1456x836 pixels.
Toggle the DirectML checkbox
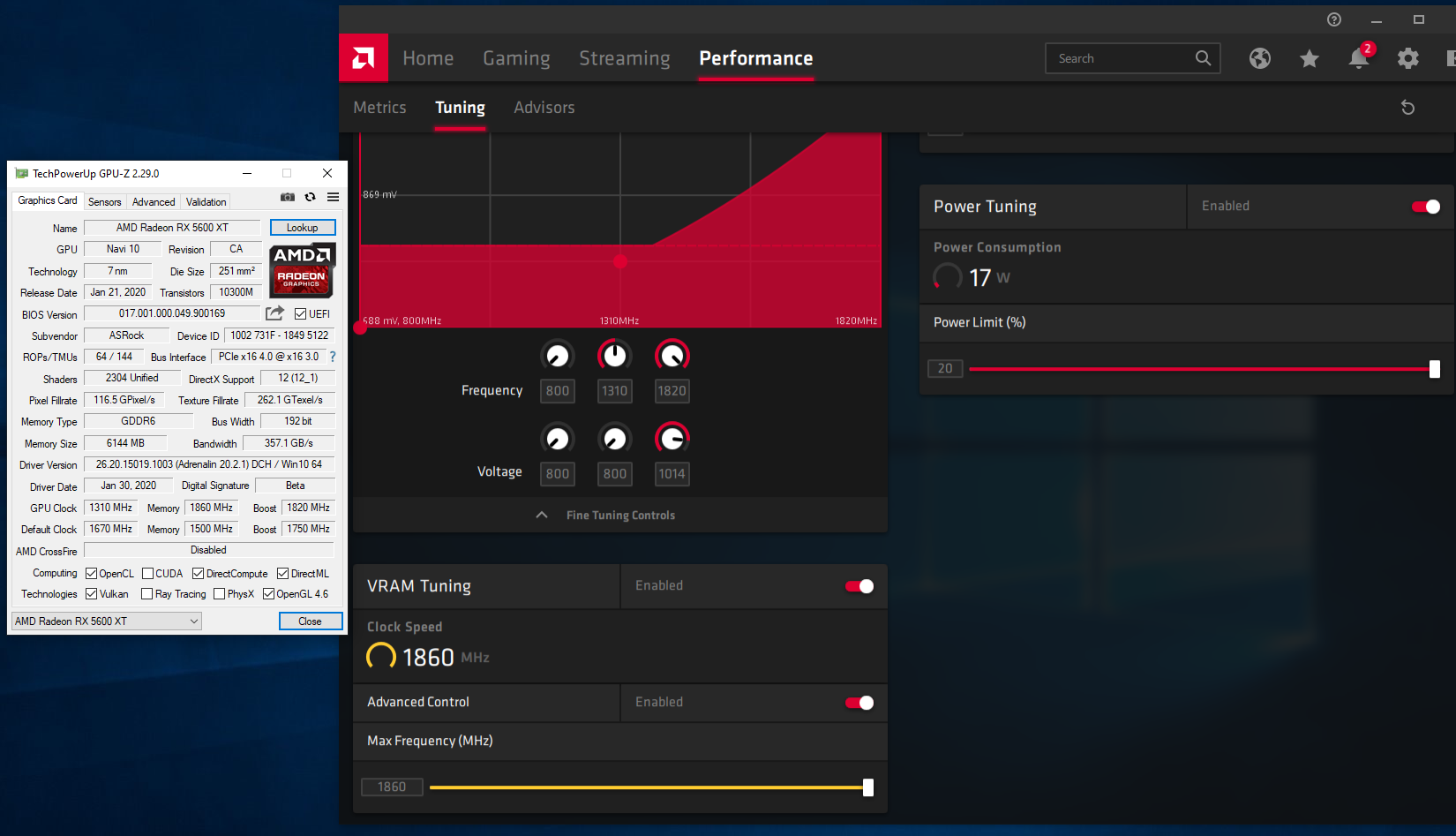(282, 574)
